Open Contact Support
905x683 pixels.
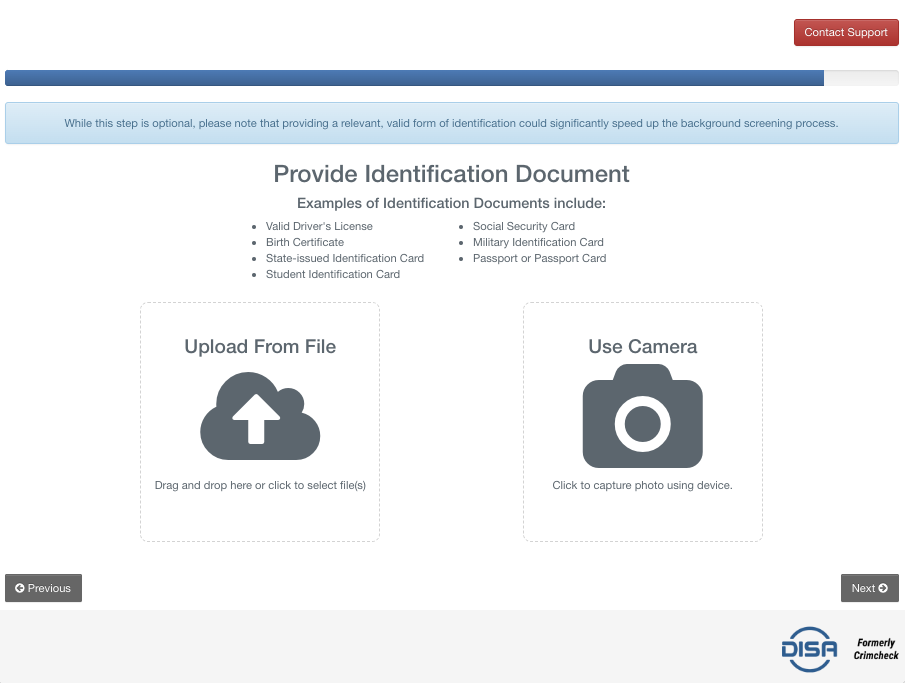tap(846, 32)
